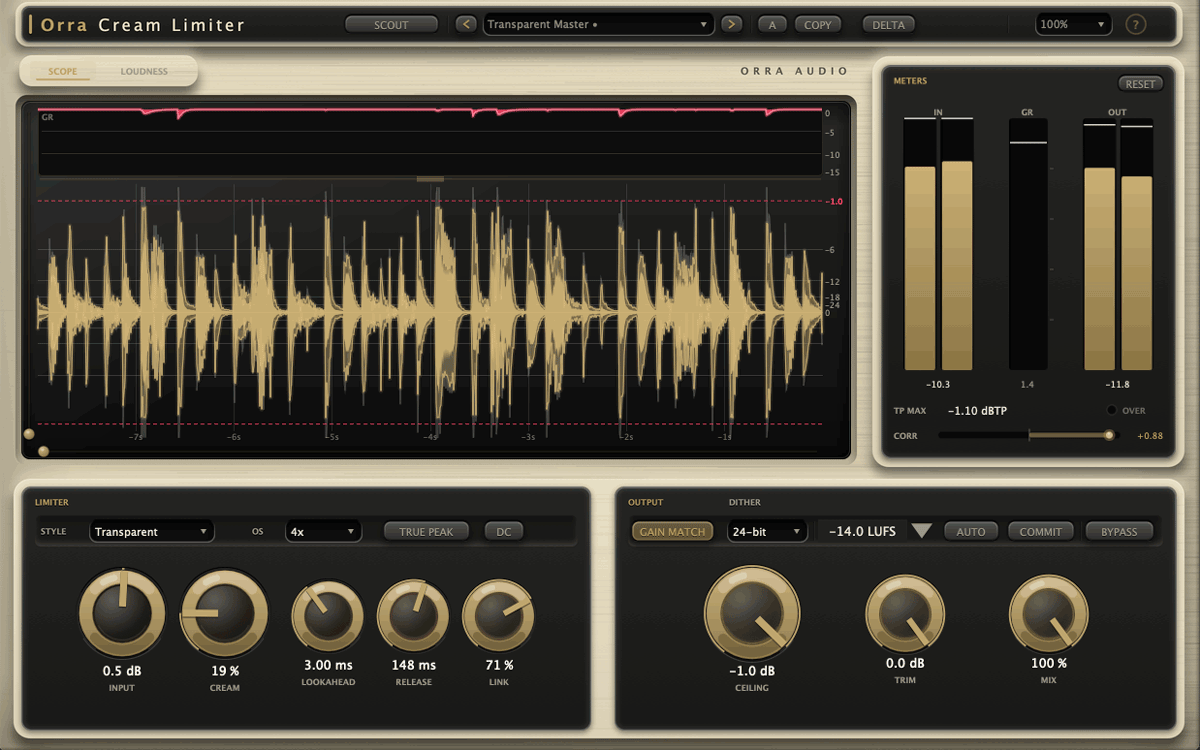Click the OUT level meter
Image resolution: width=1200 pixels, height=750 pixels.
1118,244
